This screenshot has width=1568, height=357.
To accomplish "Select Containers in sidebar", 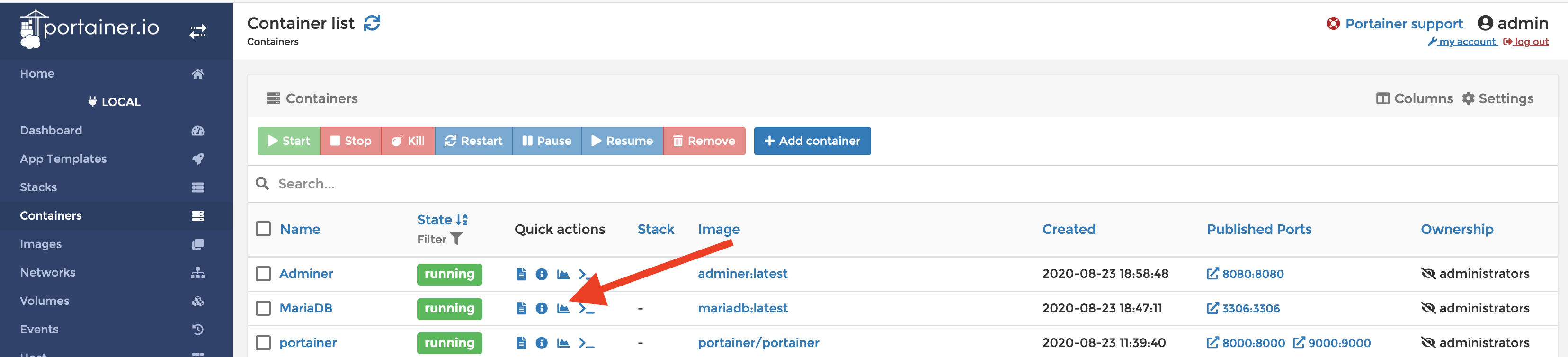I will coord(51,215).
